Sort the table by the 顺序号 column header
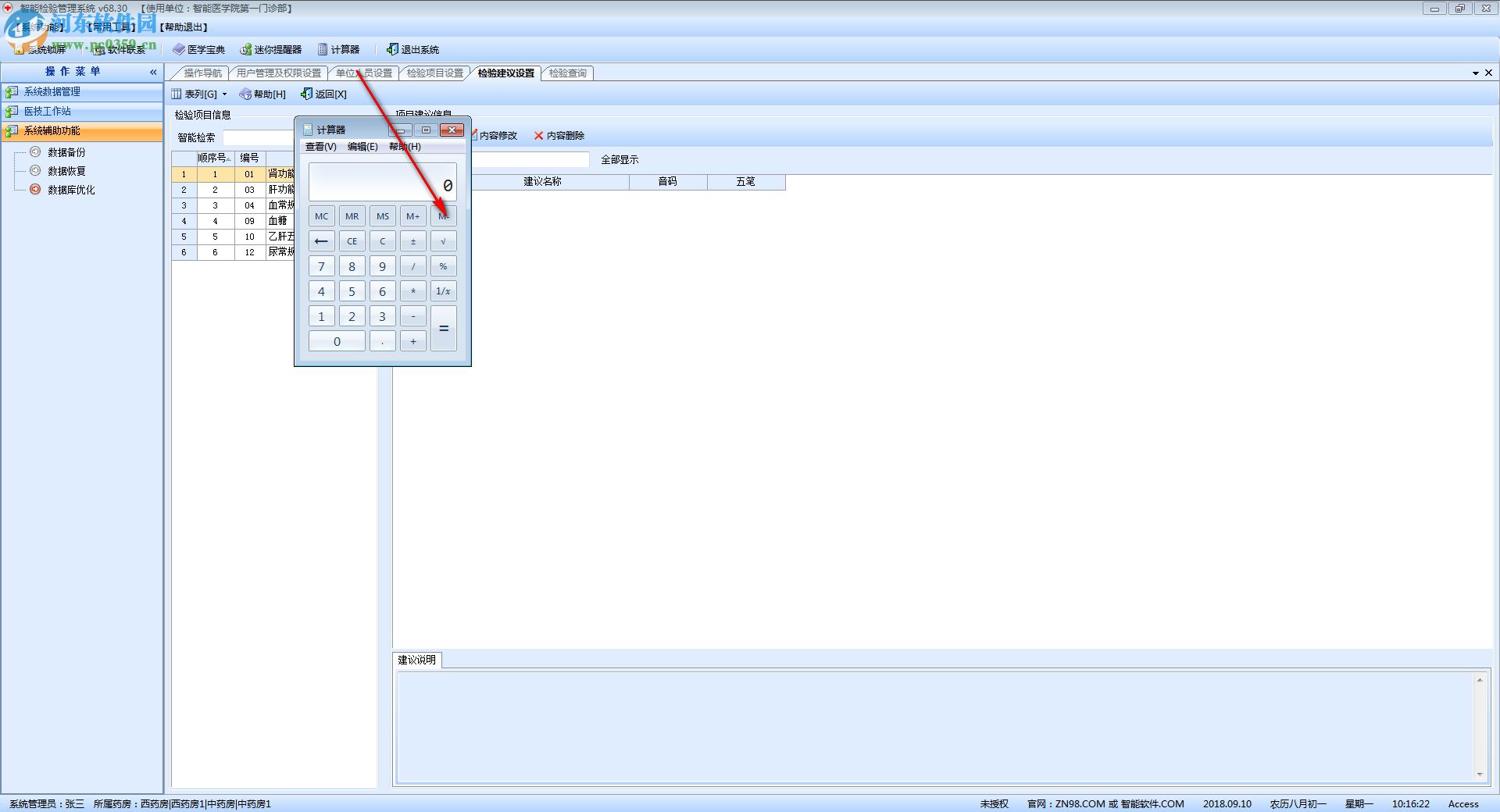This screenshot has width=1500, height=812. pos(214,158)
